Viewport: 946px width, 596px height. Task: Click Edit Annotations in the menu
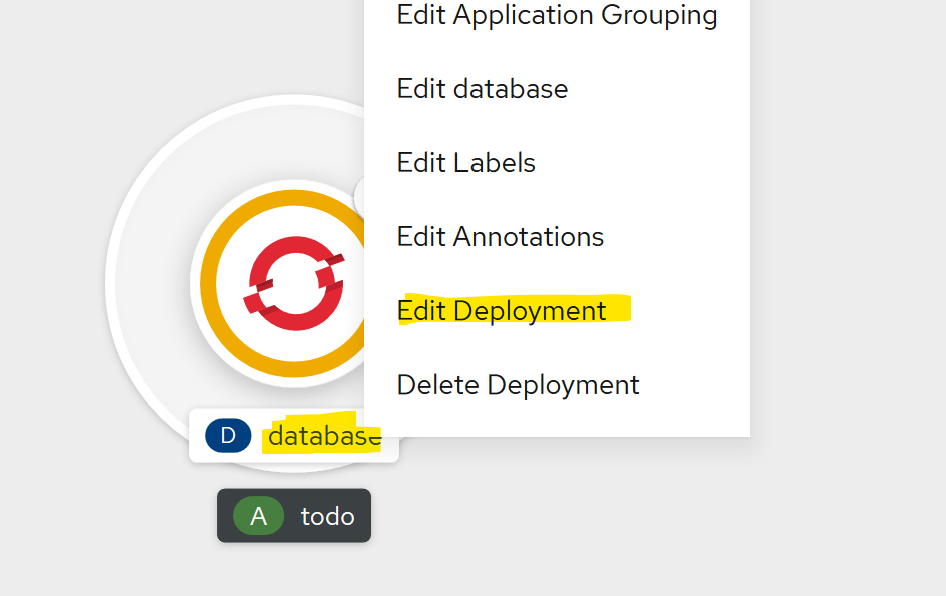tap(556, 236)
